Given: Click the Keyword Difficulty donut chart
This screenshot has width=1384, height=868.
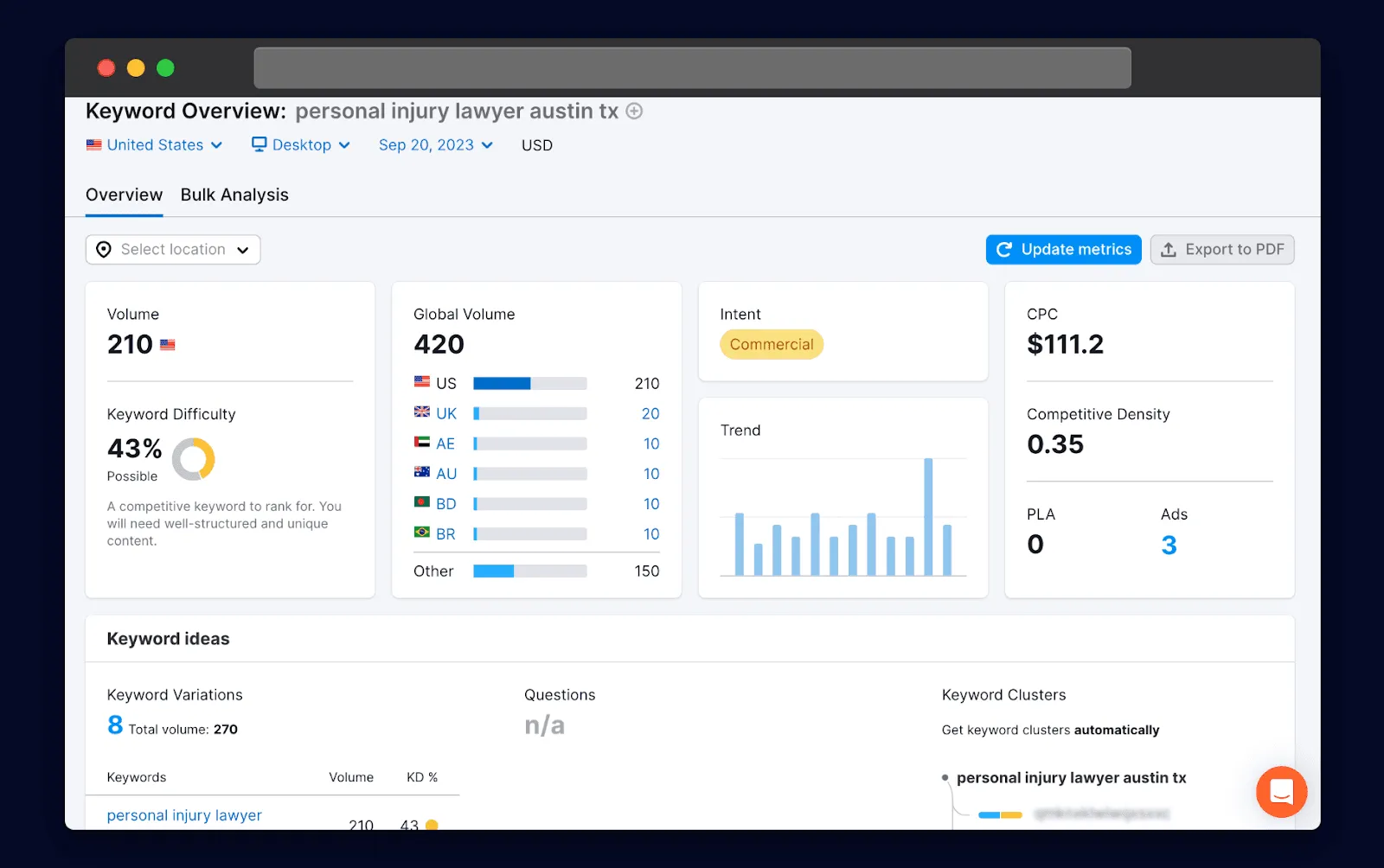Looking at the screenshot, I should point(195,459).
